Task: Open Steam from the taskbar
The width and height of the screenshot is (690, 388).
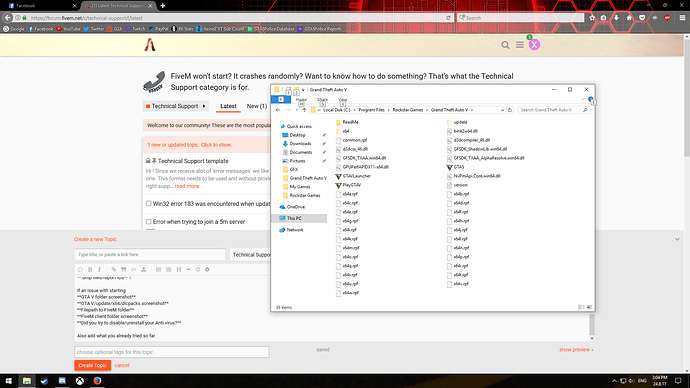Action: coord(44,381)
